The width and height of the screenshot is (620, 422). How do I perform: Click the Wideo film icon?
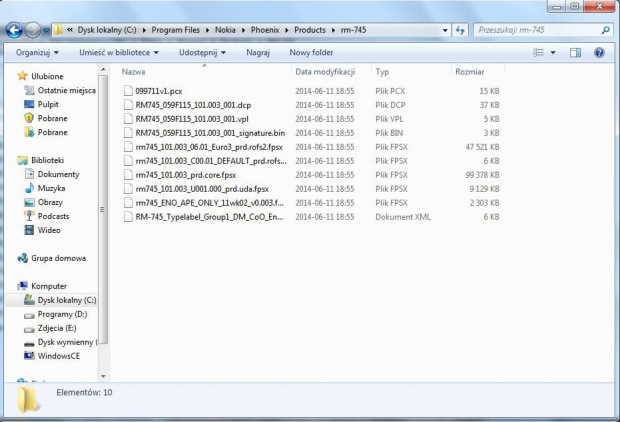point(29,230)
